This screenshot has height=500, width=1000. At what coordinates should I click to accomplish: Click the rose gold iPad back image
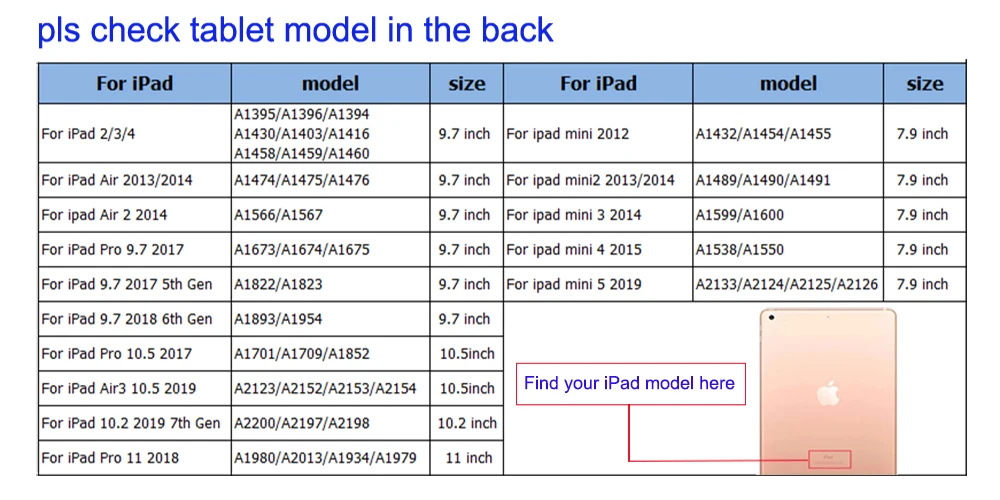pyautogui.click(x=828, y=392)
